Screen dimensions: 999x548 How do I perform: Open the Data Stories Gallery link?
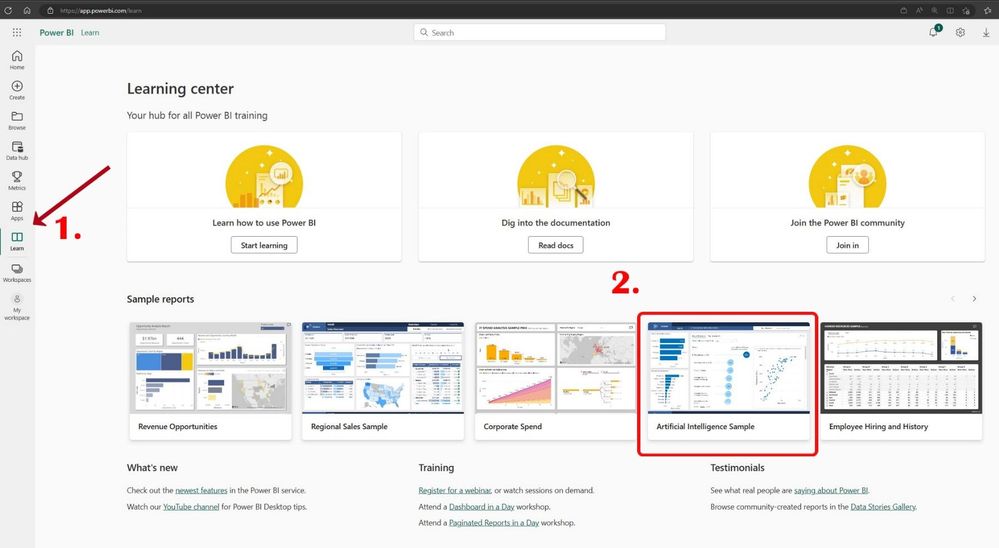883,507
